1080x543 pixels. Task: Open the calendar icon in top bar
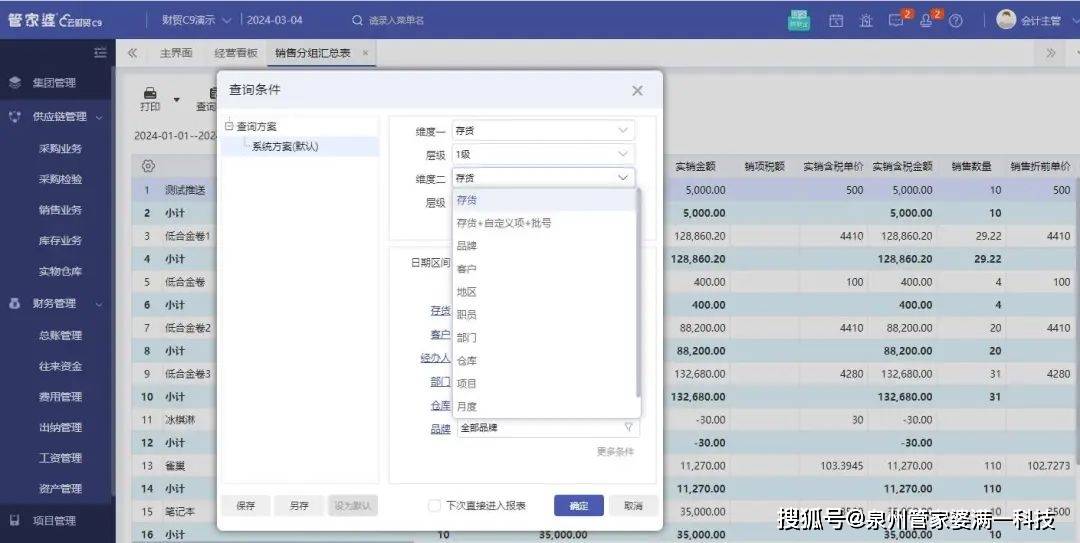click(836, 21)
